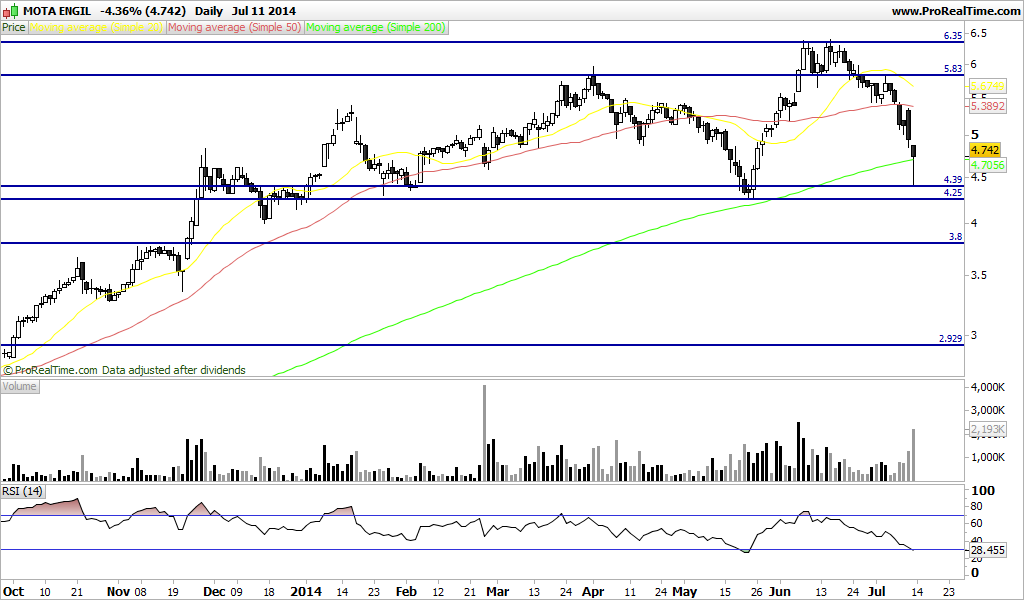This screenshot has height=600, width=1024.
Task: Click the 1,000K volume axis value
Action: click(x=987, y=457)
